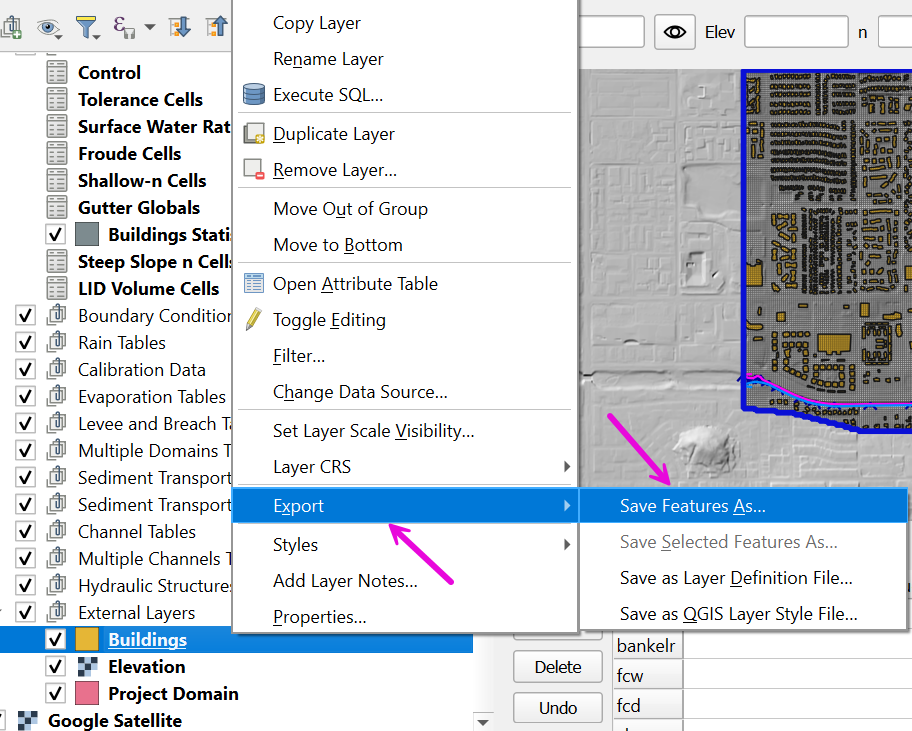Choose Open Attribute Table menu entry

coord(355,284)
